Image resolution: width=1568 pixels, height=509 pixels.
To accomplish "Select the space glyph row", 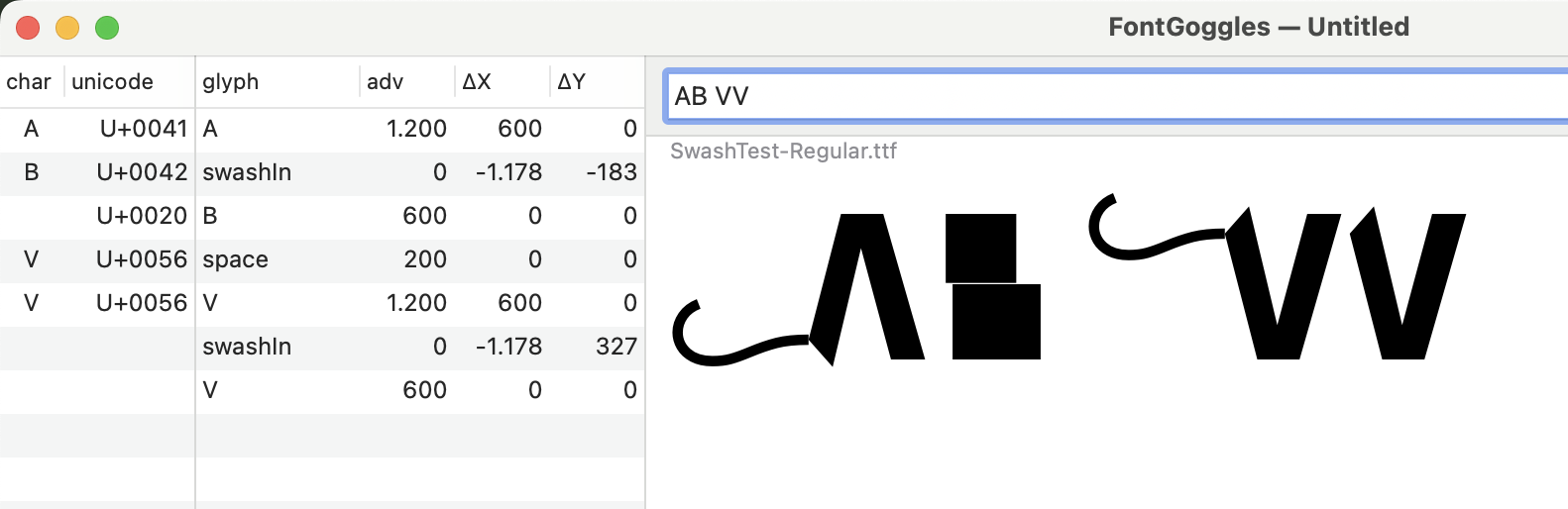I will (321, 259).
